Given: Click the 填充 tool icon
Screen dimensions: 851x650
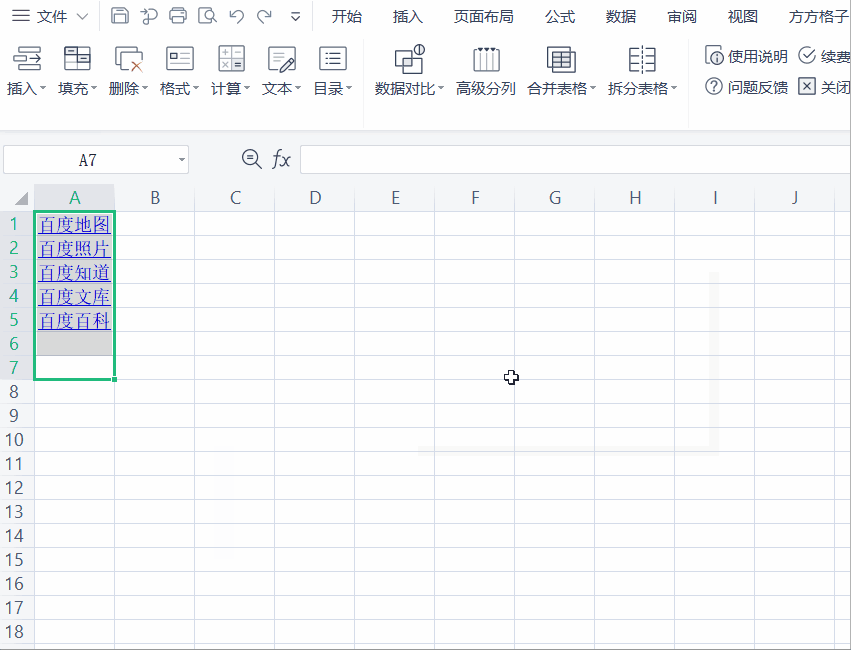Looking at the screenshot, I should point(77,58).
